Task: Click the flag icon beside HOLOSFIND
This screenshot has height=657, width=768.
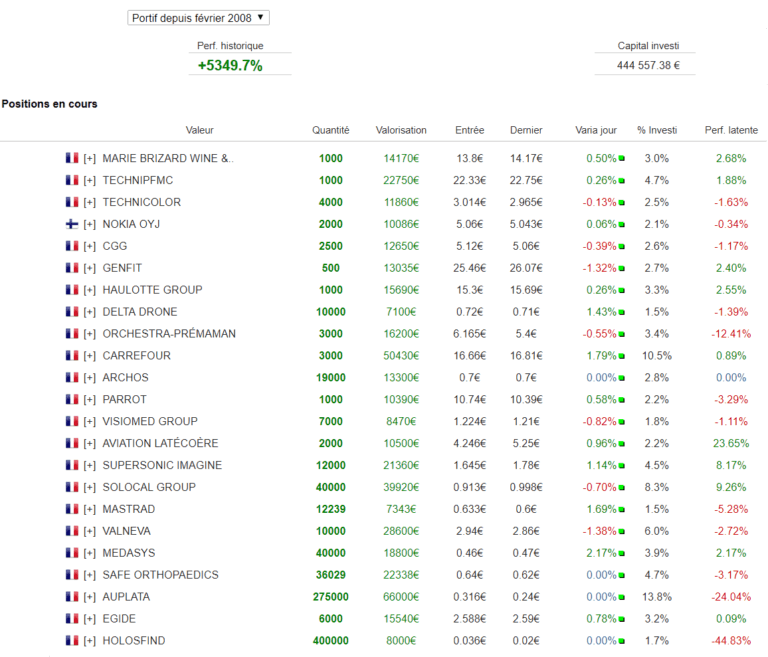Action: 71,640
